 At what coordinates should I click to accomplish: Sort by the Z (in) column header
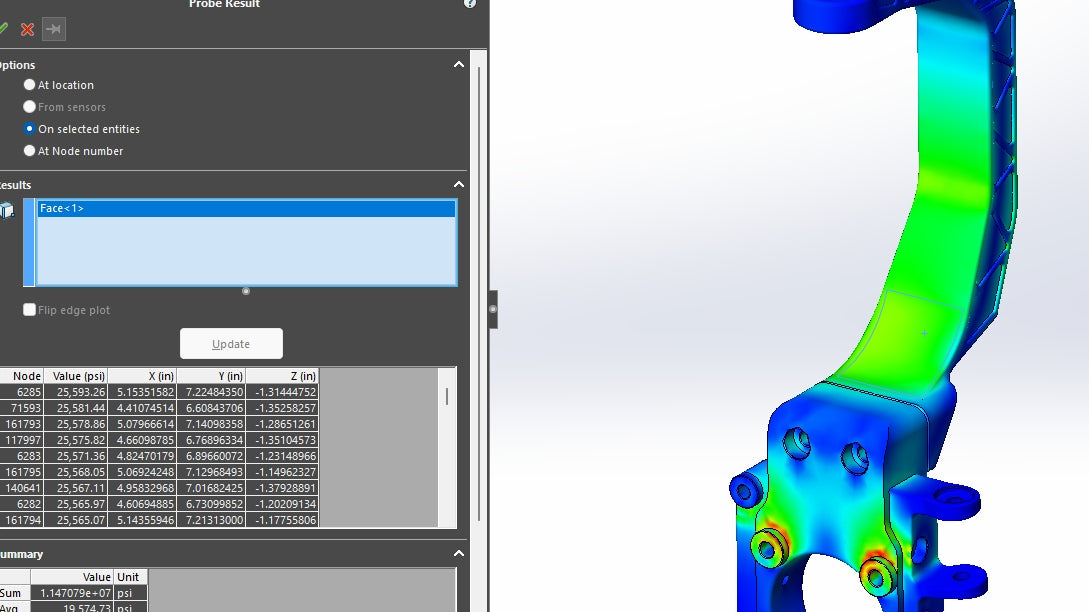pos(283,376)
